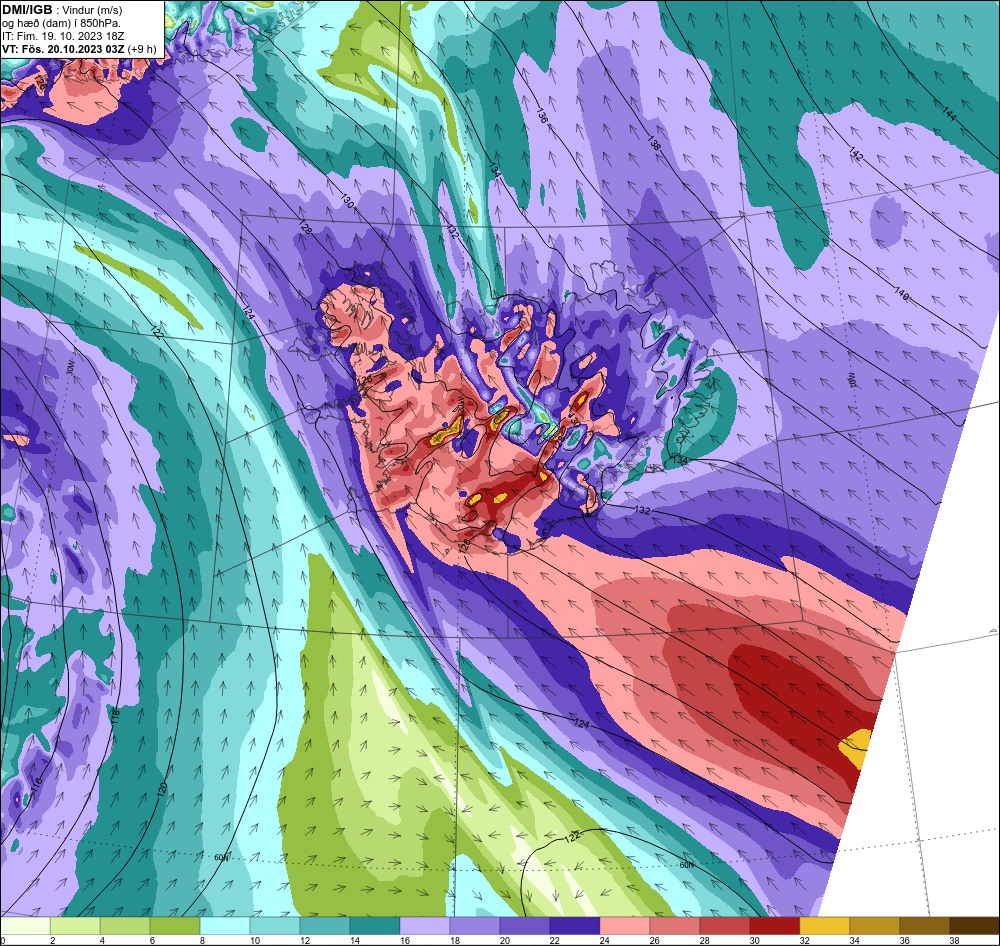Click the yellow 32+ m/s wind maximum at the map's right edge

tap(857, 748)
